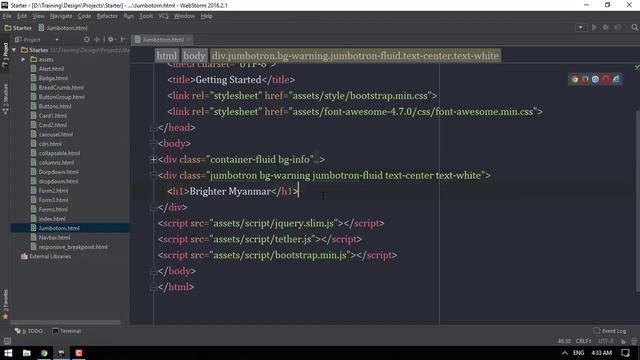The width and height of the screenshot is (640, 360).
Task: Close the Jumbotorn.html editor tab
Action: (188, 40)
